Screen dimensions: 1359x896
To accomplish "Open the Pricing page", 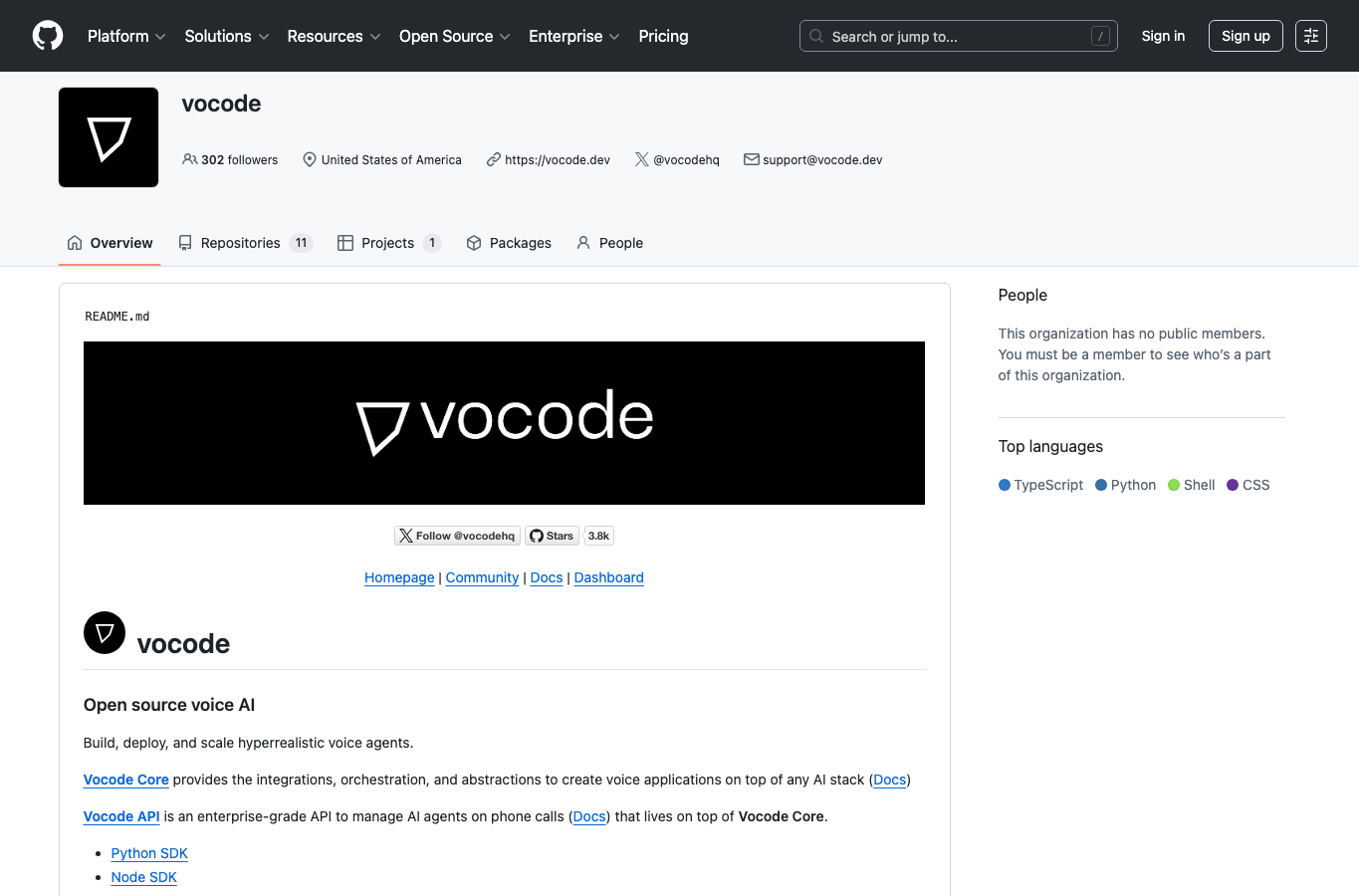I will click(x=663, y=36).
